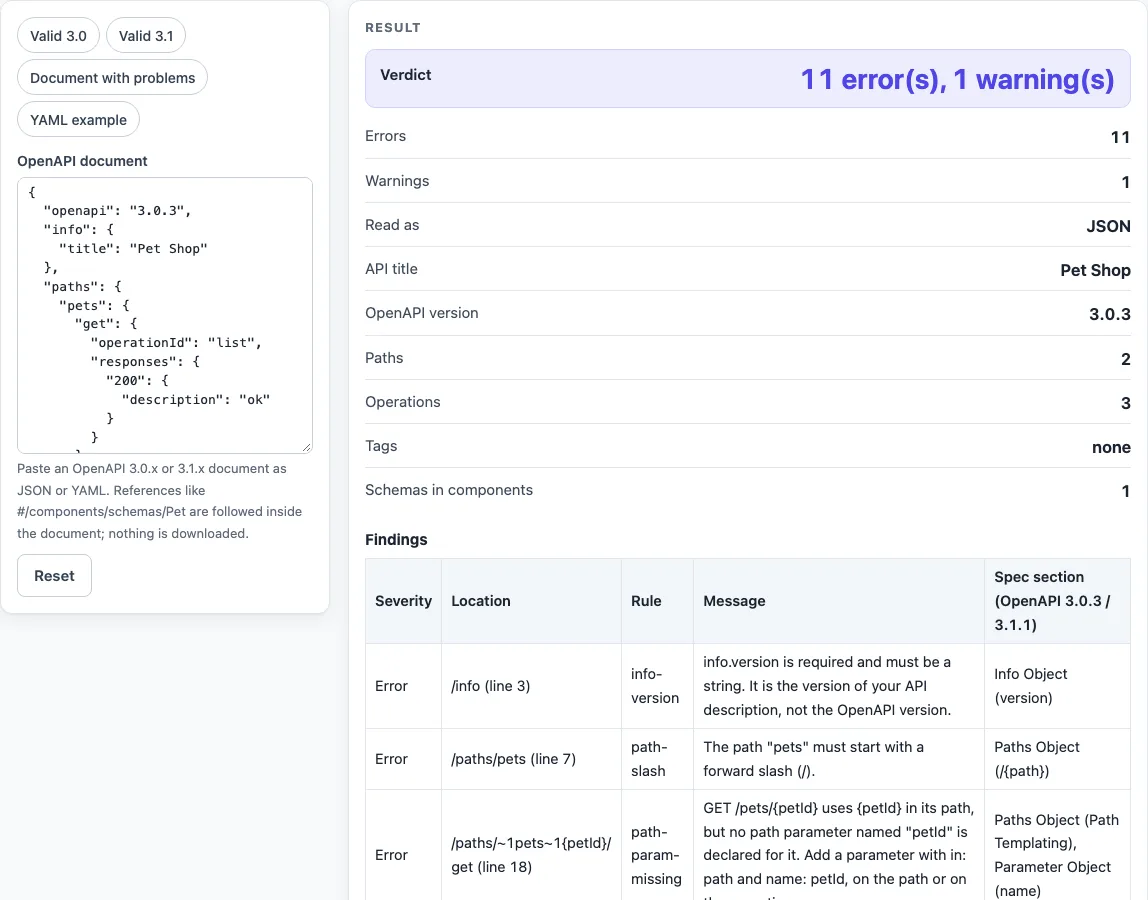Select the Warnings row label
Image resolution: width=1148 pixels, height=900 pixels.
pyautogui.click(x=397, y=181)
